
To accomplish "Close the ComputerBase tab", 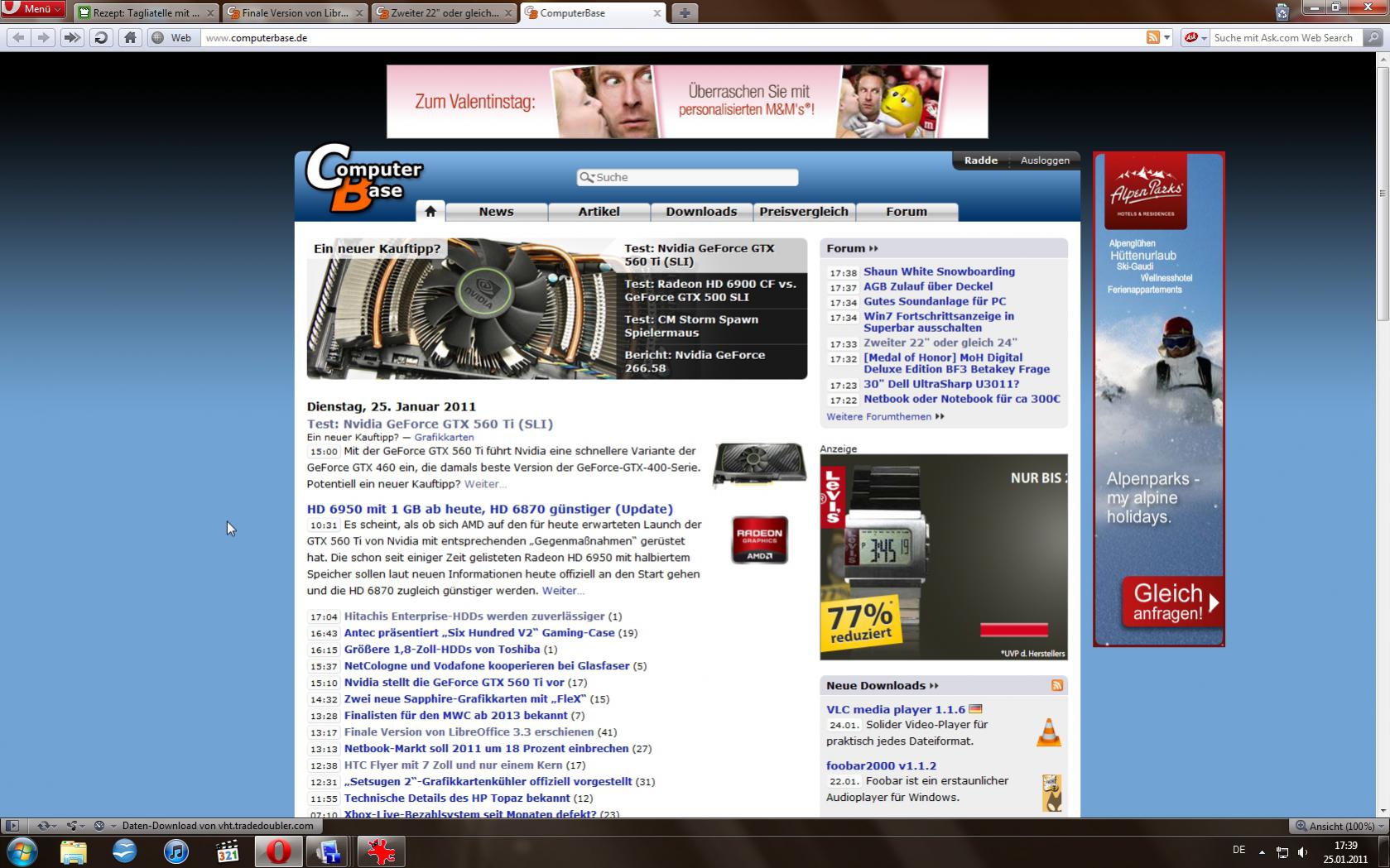I will pos(657,13).
